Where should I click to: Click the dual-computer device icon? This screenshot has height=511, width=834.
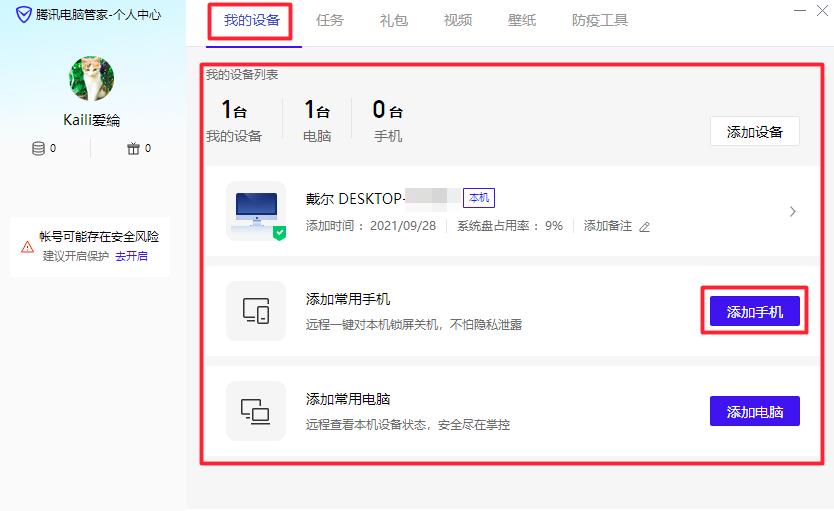(x=256, y=411)
